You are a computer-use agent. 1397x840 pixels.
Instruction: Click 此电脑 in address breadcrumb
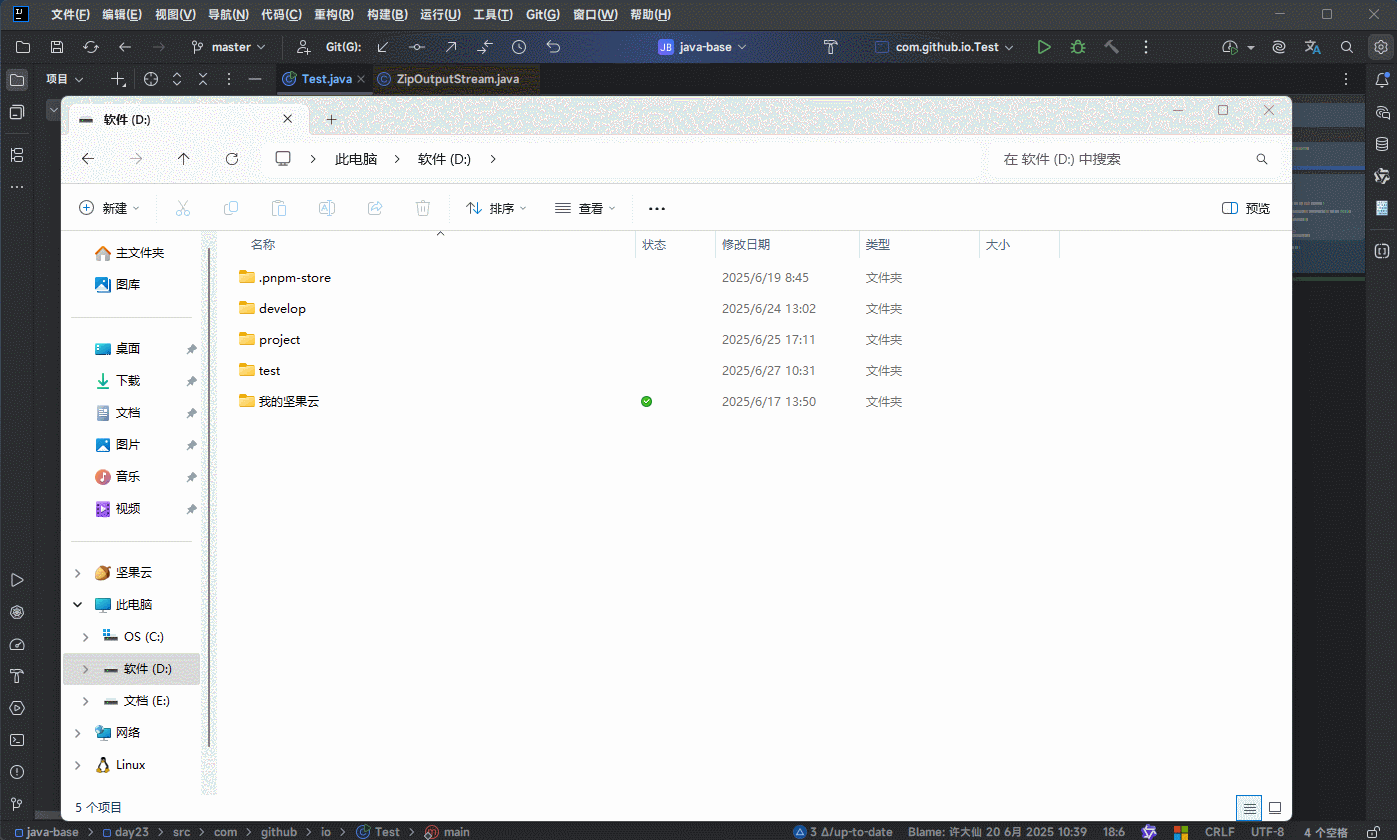356,159
